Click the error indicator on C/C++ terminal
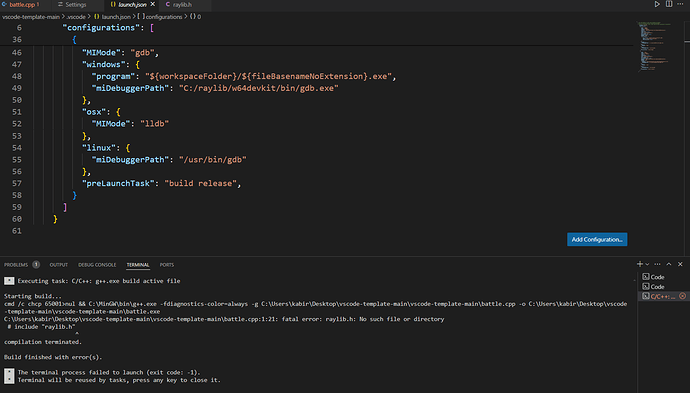The image size is (690, 393). pos(683,296)
